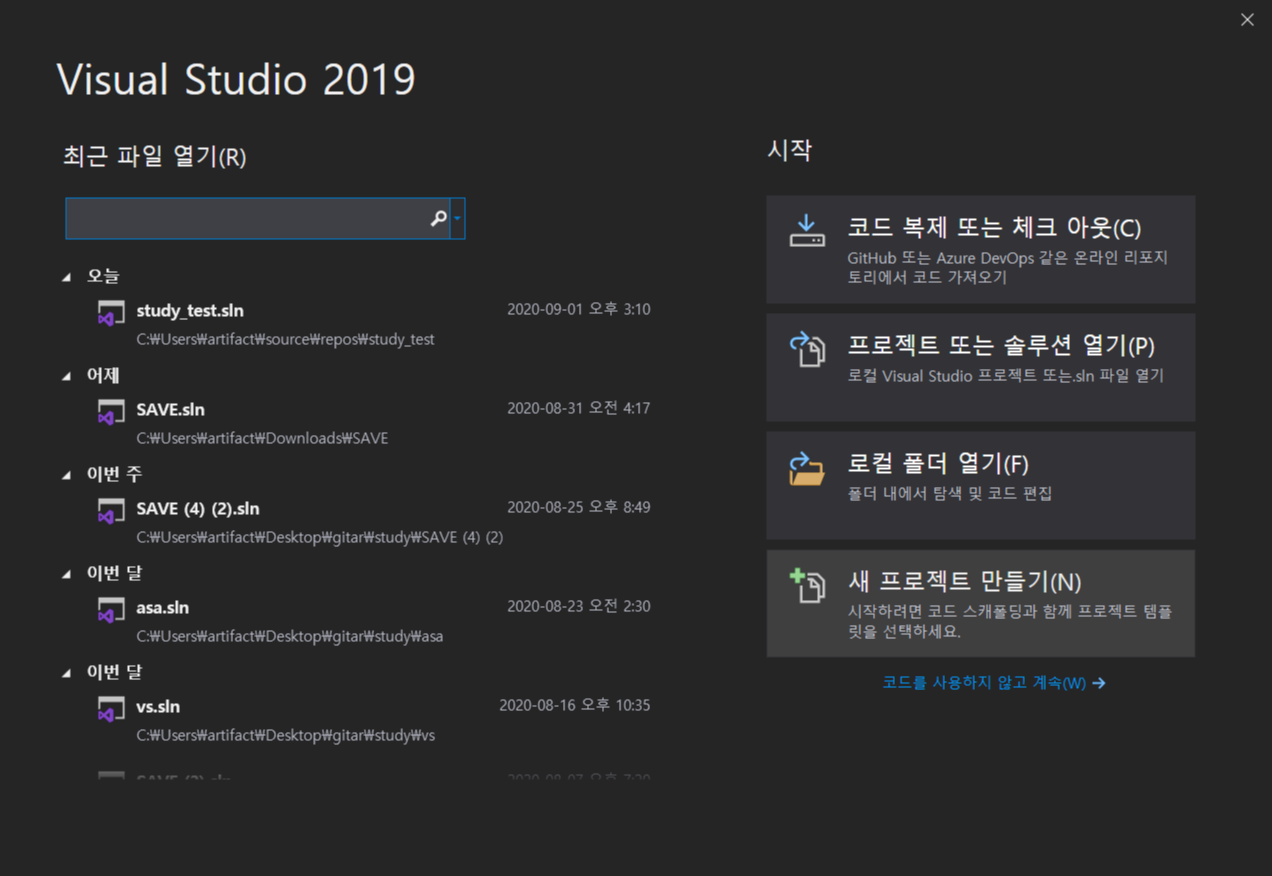The height and width of the screenshot is (876, 1272).
Task: Collapse the 이번 달 group containing asa.sln
Action: tap(67, 574)
